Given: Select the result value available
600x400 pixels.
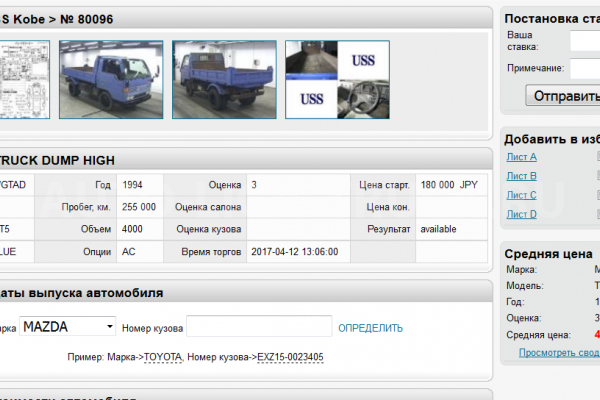Looking at the screenshot, I should [439, 229].
